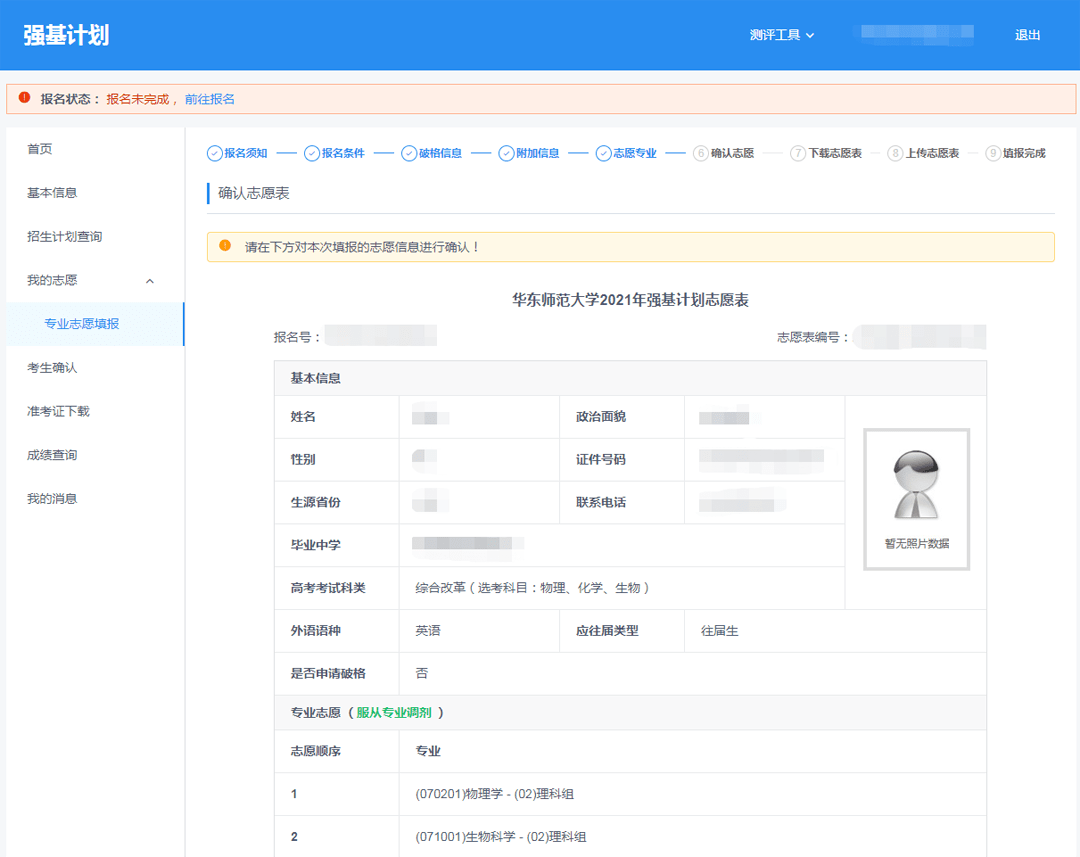Click step 6 确认志愿 number icon

tap(700, 153)
